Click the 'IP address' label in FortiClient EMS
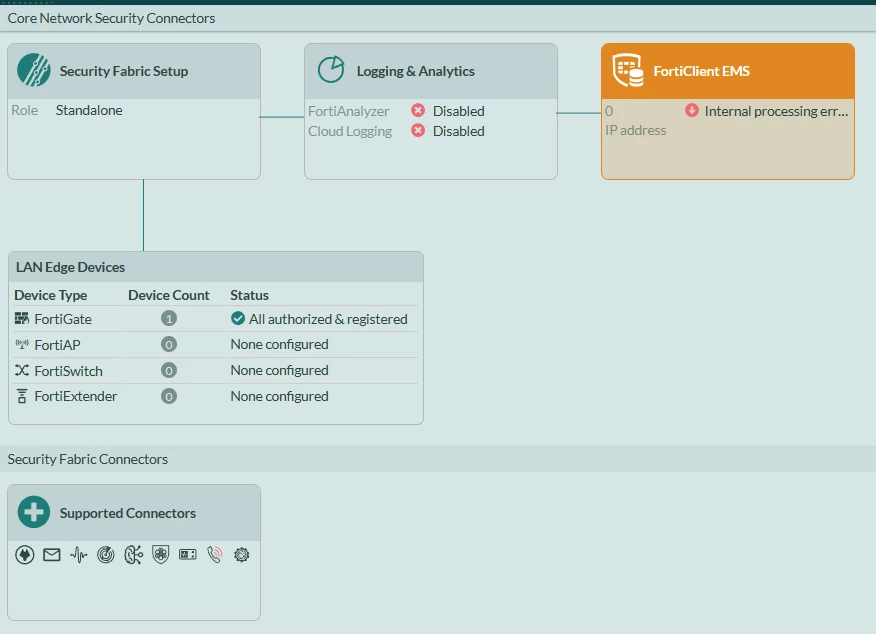Screen dimensions: 876x634 point(636,130)
